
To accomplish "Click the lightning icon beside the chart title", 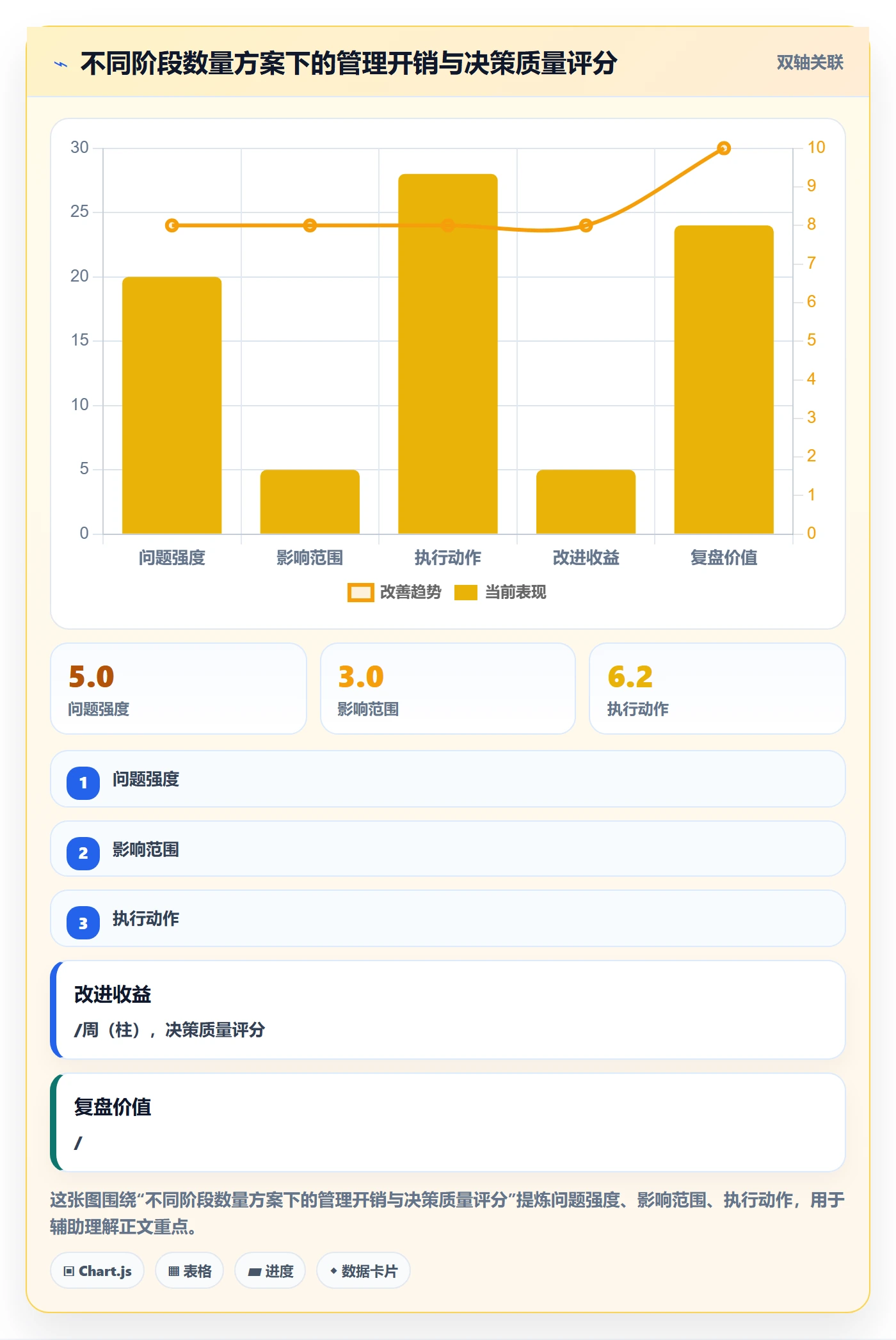I will coord(61,64).
